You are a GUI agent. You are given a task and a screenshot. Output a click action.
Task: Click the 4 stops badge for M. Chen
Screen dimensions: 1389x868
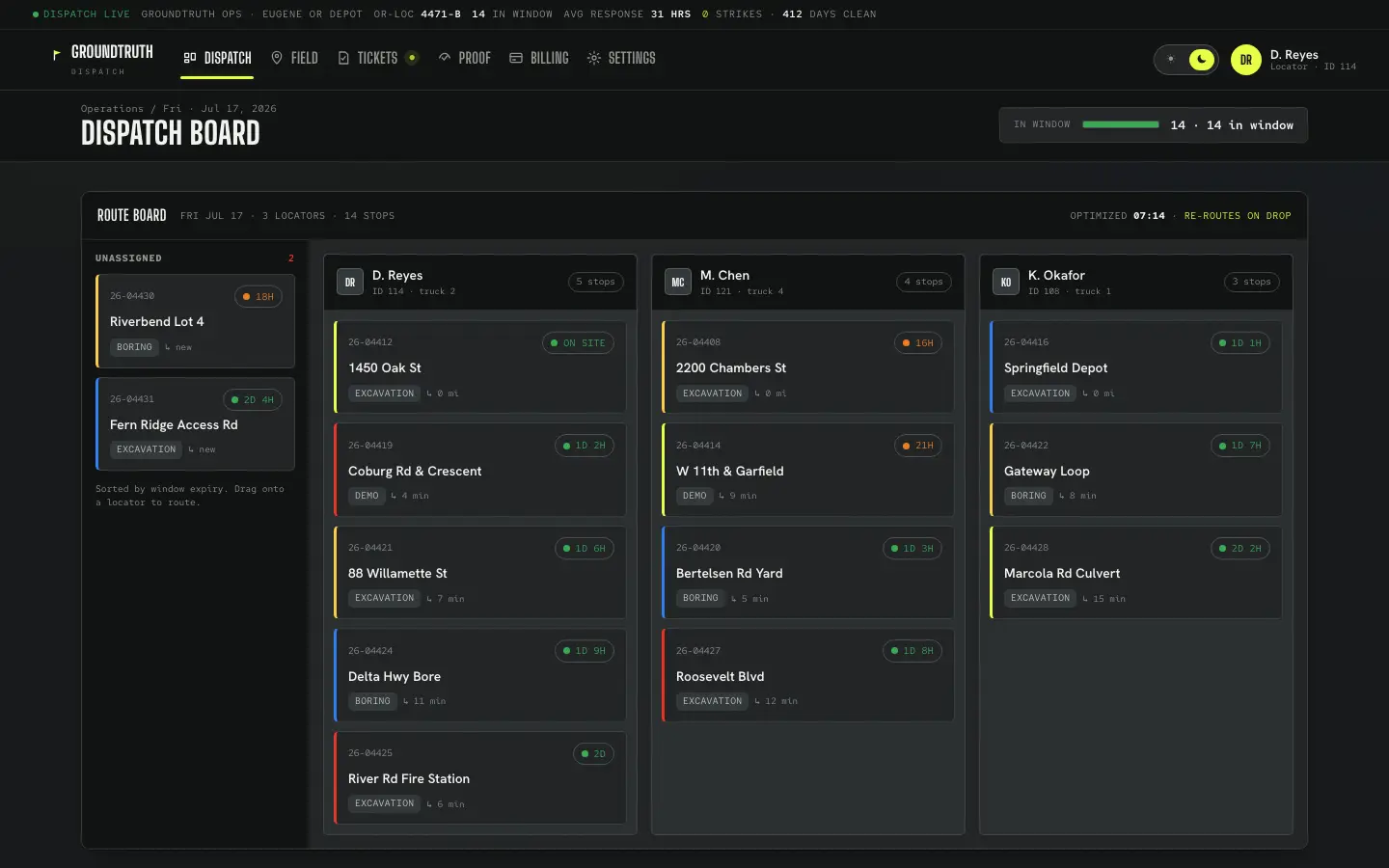pos(923,282)
